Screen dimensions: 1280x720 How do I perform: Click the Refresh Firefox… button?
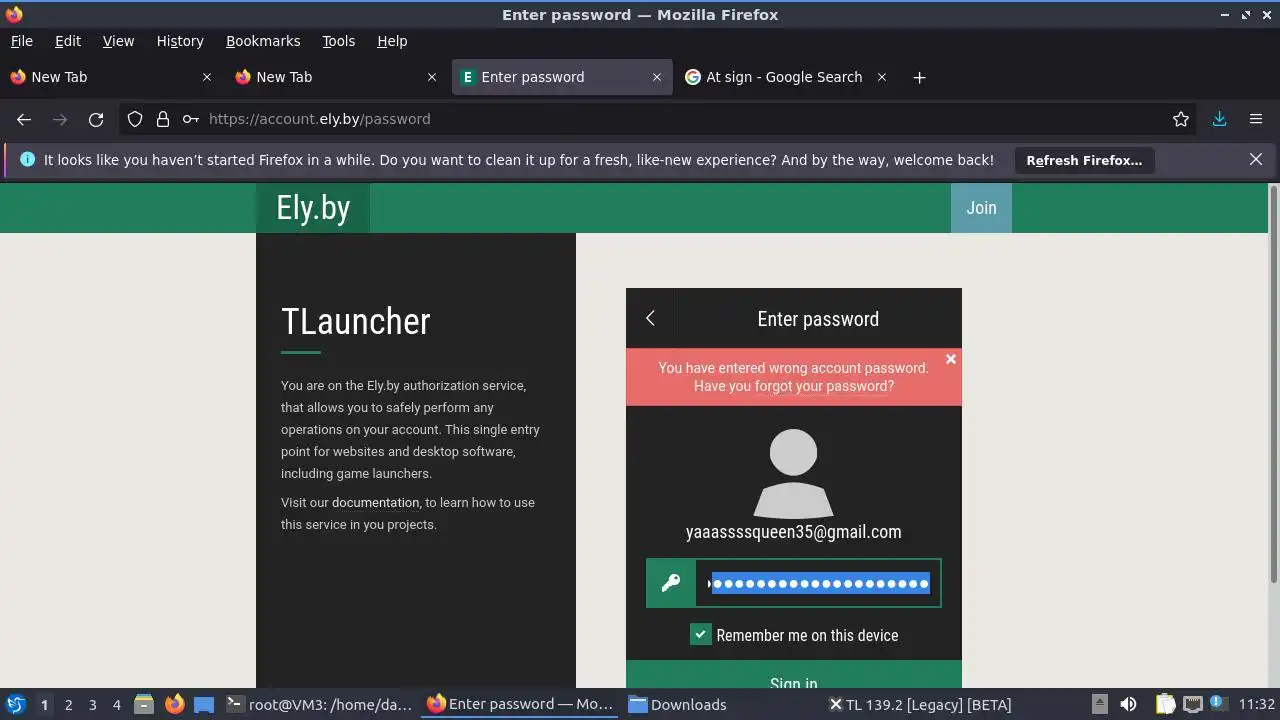(x=1084, y=160)
